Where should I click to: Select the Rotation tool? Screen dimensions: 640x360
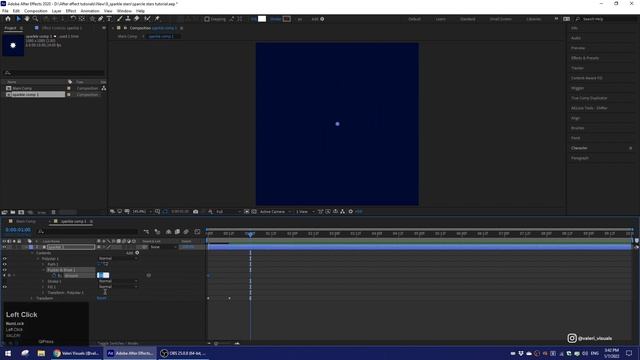(73, 19)
